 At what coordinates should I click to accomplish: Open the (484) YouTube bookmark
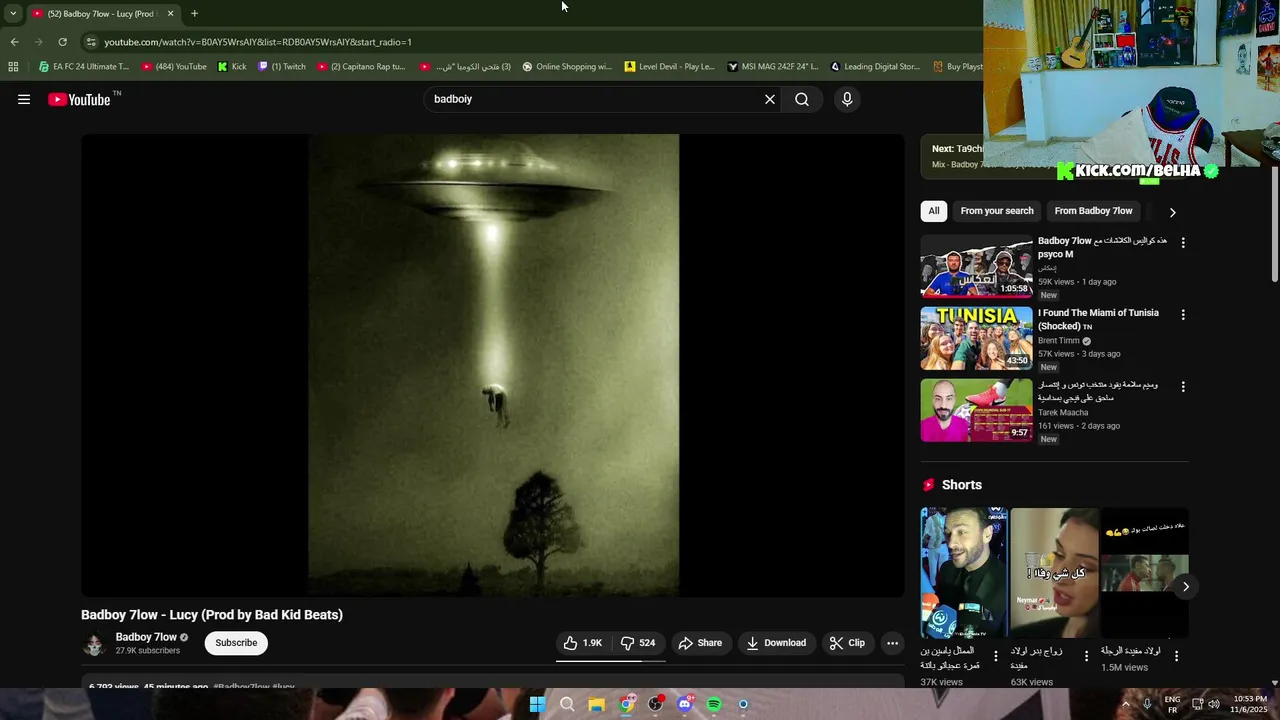click(174, 67)
